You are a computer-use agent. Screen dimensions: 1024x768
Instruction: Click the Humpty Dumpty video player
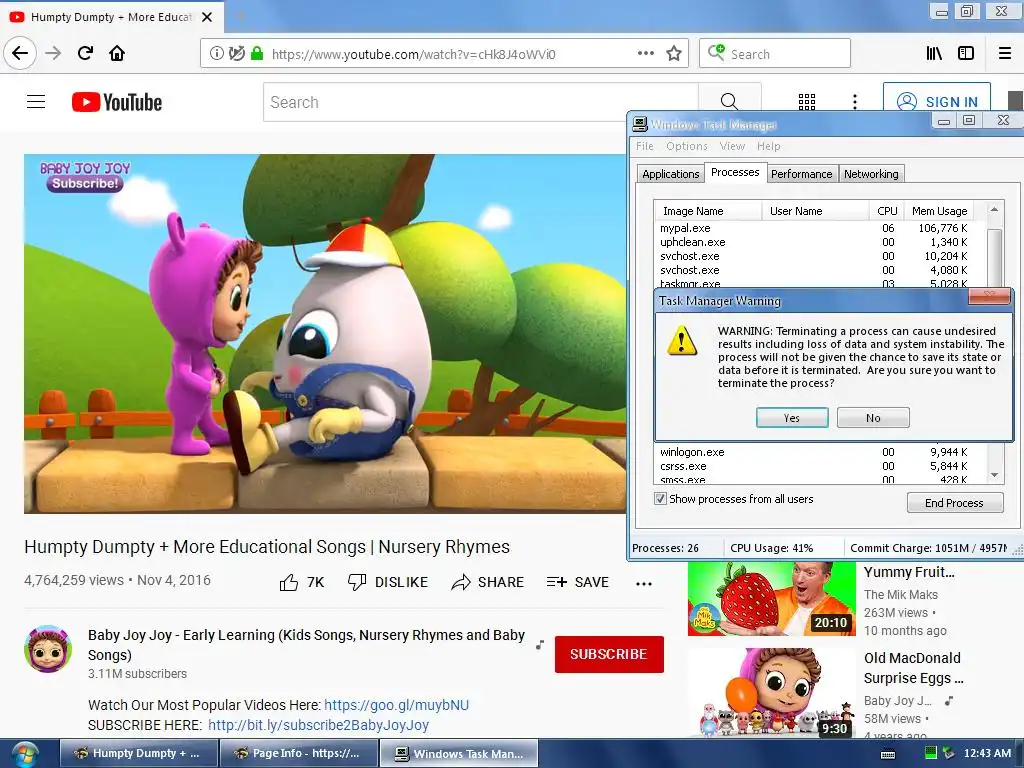click(x=325, y=334)
